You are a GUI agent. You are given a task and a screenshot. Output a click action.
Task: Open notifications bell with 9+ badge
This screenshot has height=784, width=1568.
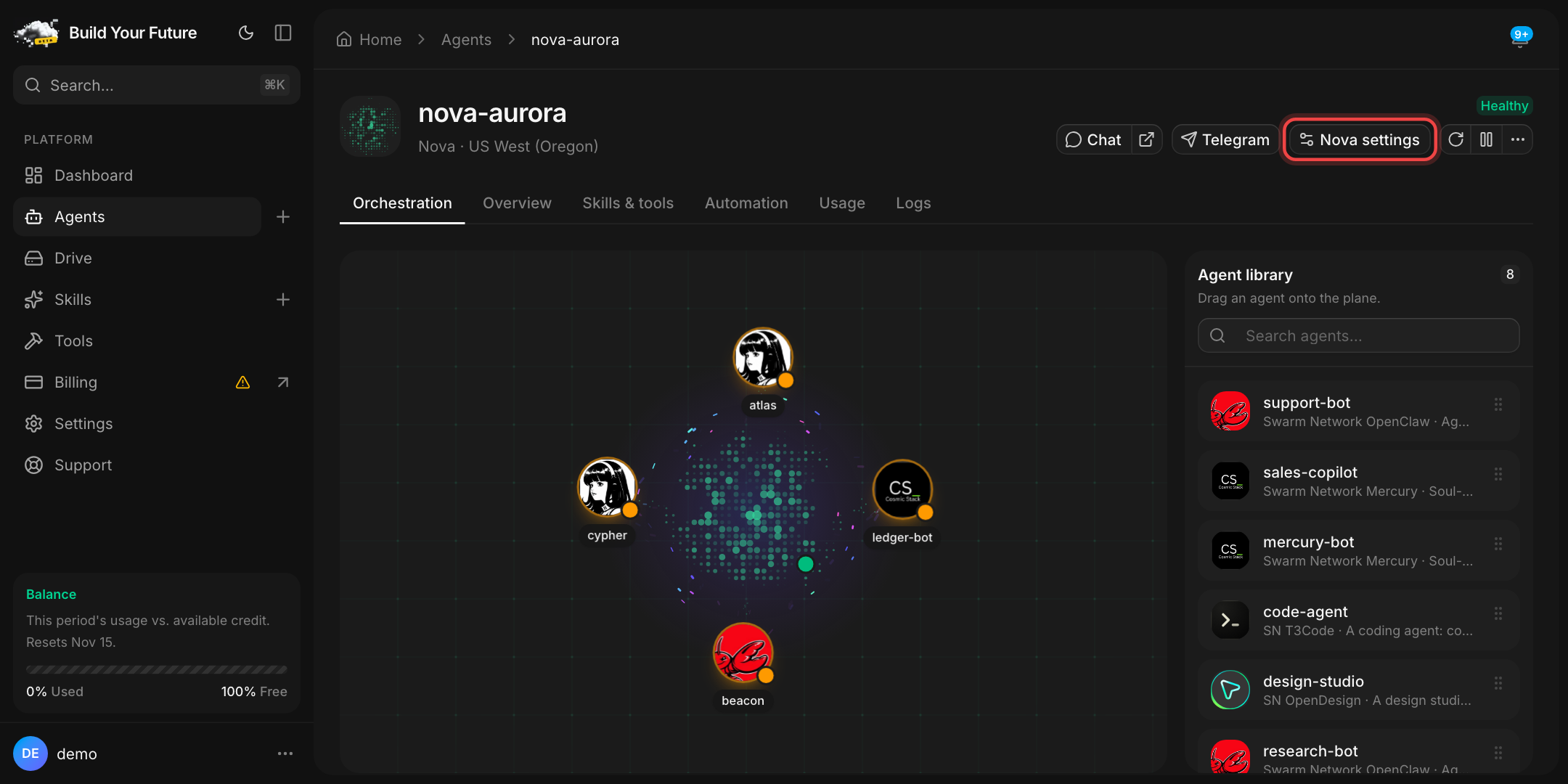pyautogui.click(x=1520, y=37)
